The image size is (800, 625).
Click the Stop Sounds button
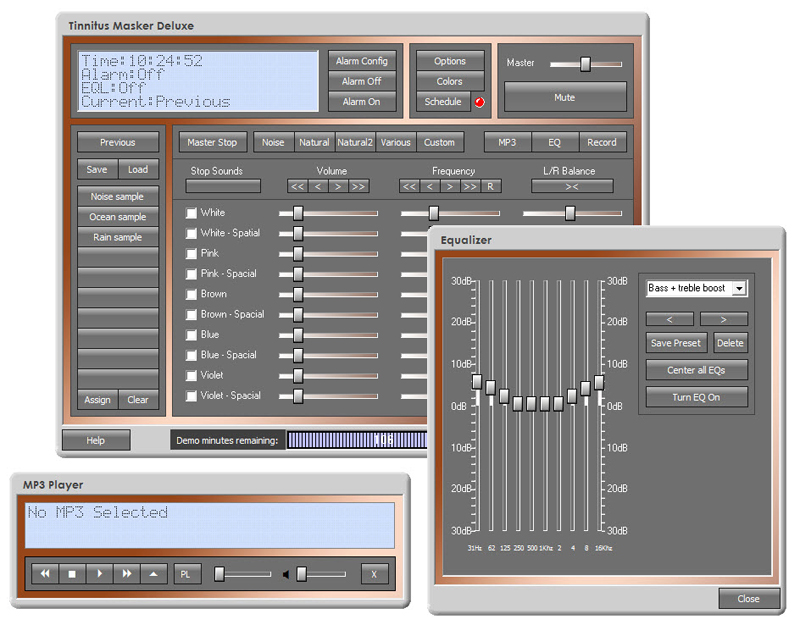click(223, 186)
